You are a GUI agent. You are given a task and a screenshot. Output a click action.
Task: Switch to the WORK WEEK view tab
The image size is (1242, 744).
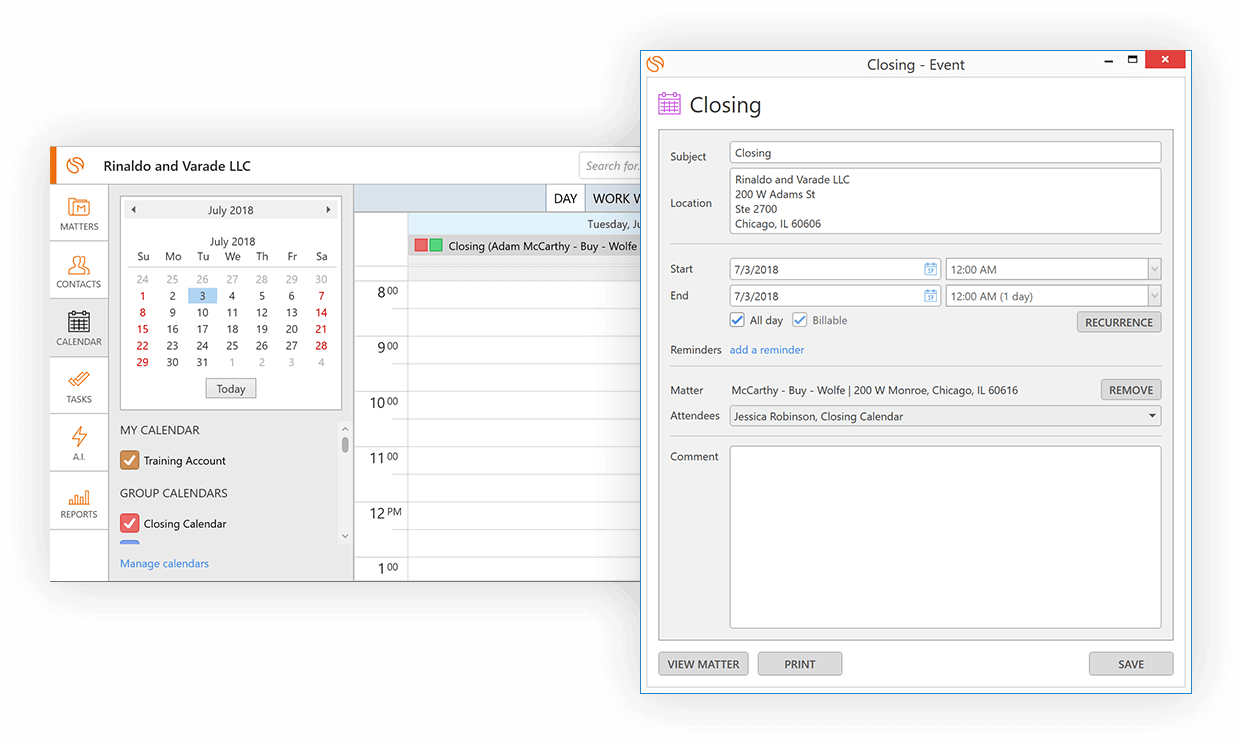point(615,198)
